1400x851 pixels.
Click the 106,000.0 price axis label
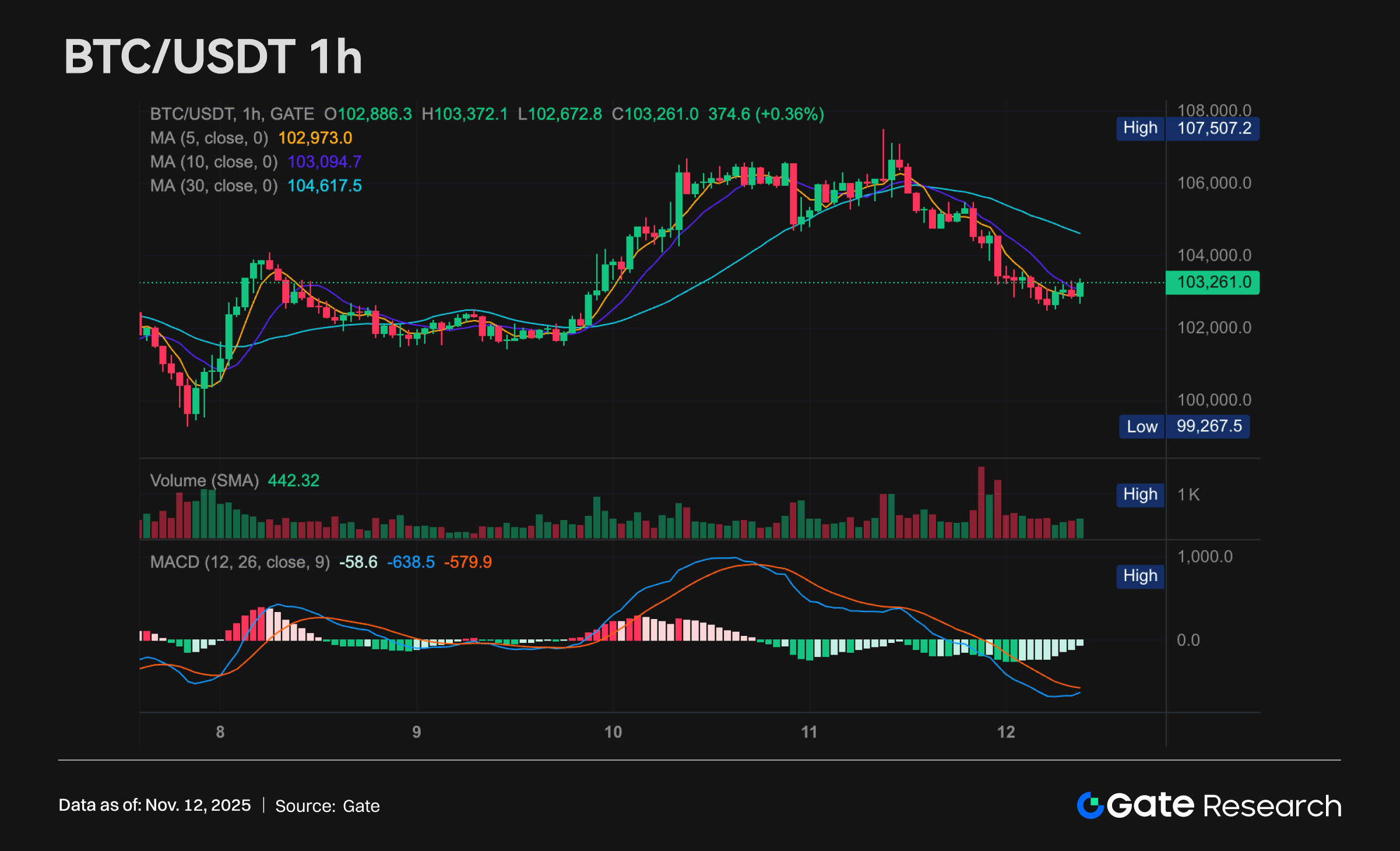click(x=1214, y=183)
